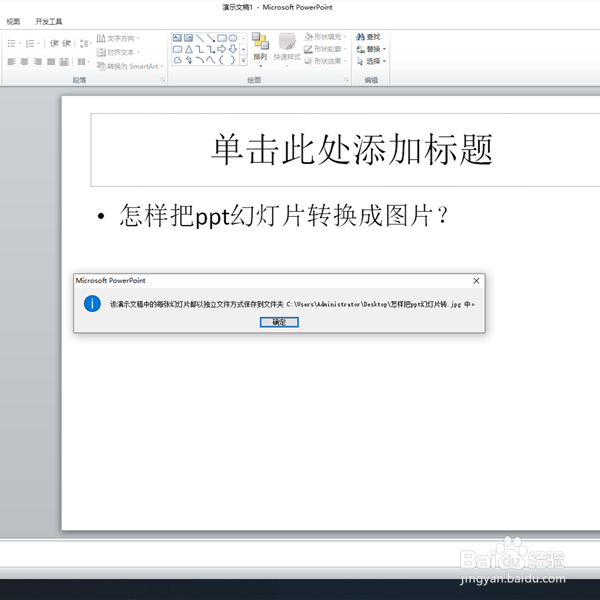Viewport: 600px width, 600px height.
Task: Apply distributed alignment
Action: (64, 62)
